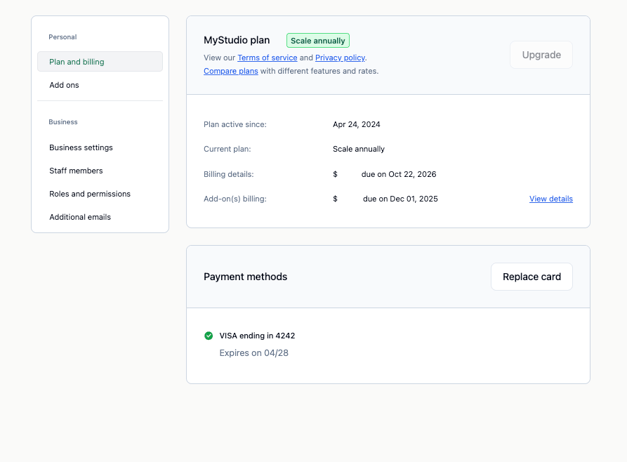Click the 'Apr 24, 2024' date value
The width and height of the screenshot is (627, 462).
356,124
